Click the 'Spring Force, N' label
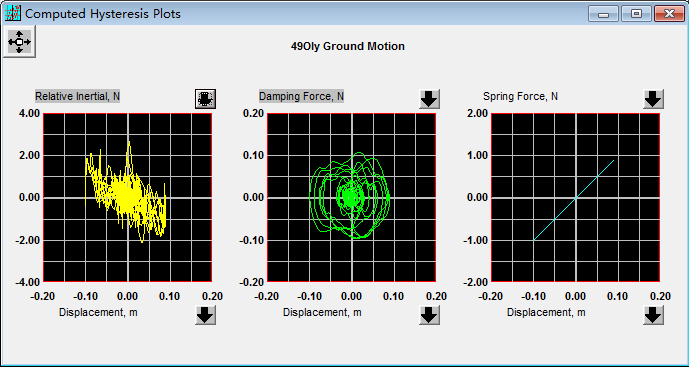 [520, 96]
